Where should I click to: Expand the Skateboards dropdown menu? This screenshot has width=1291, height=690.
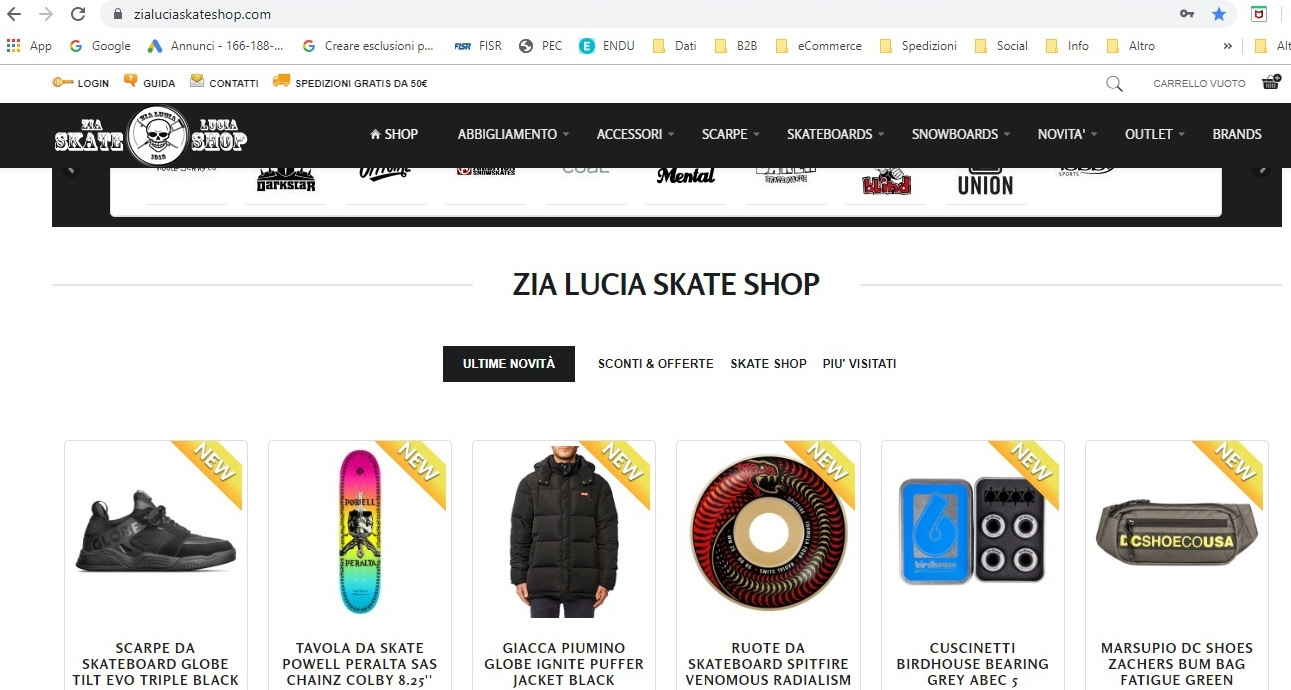pyautogui.click(x=836, y=134)
